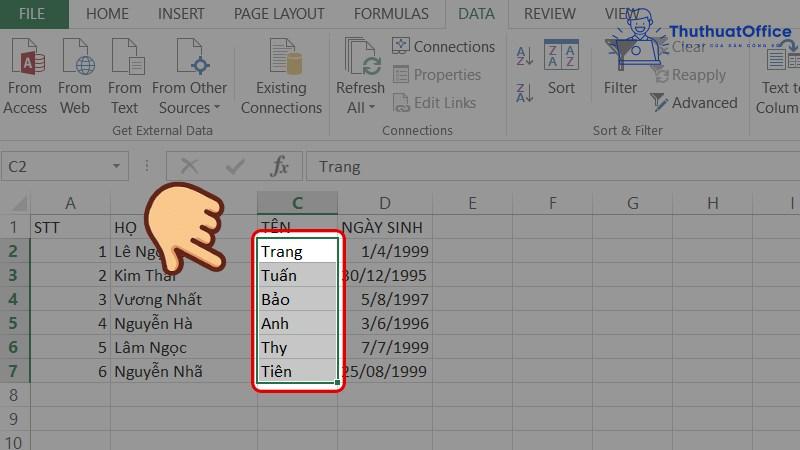Sort A to Z ascending
The image size is (800, 450).
(524, 56)
